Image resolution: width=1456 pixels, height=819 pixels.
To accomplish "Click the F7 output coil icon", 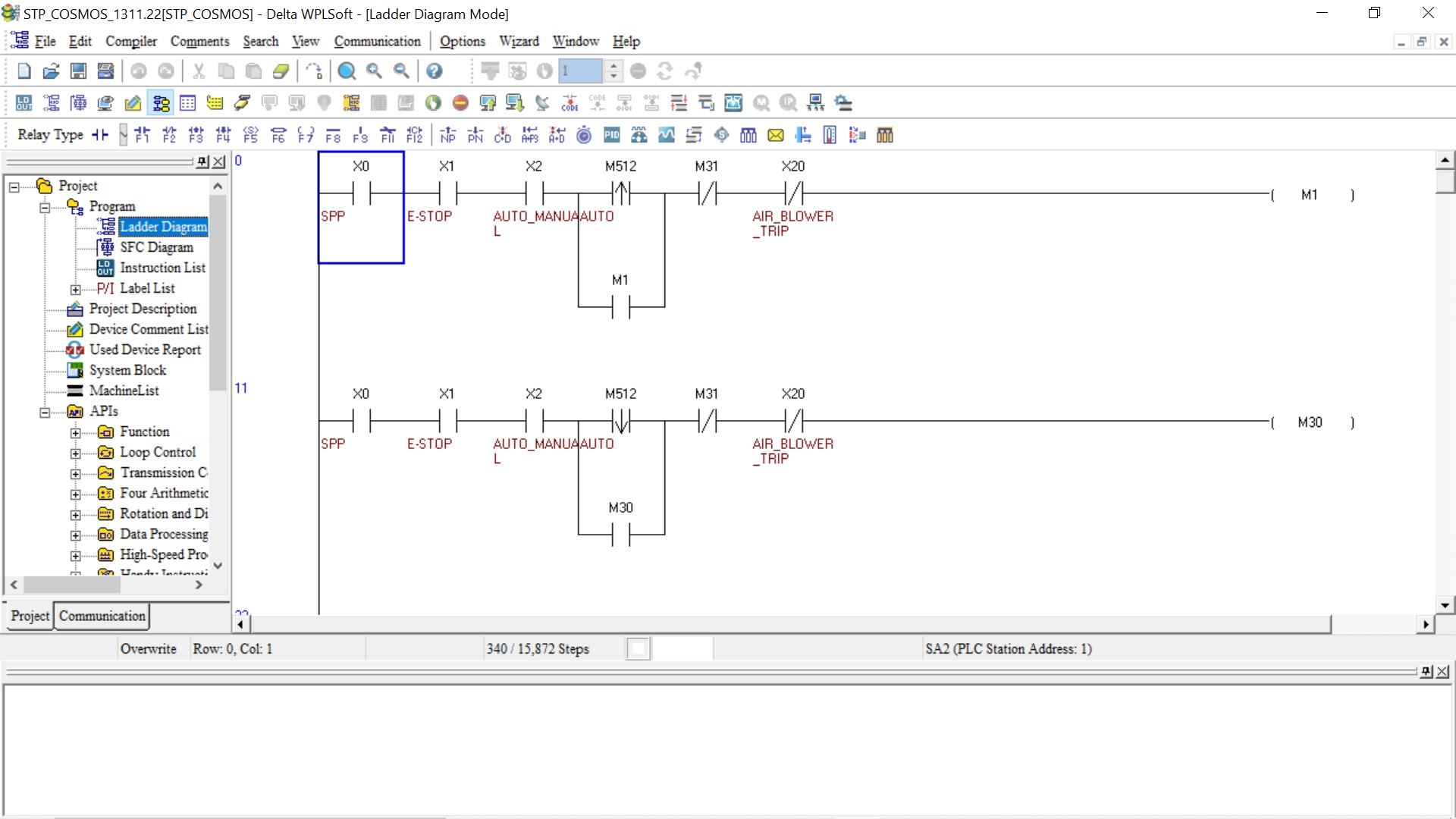I will click(306, 135).
